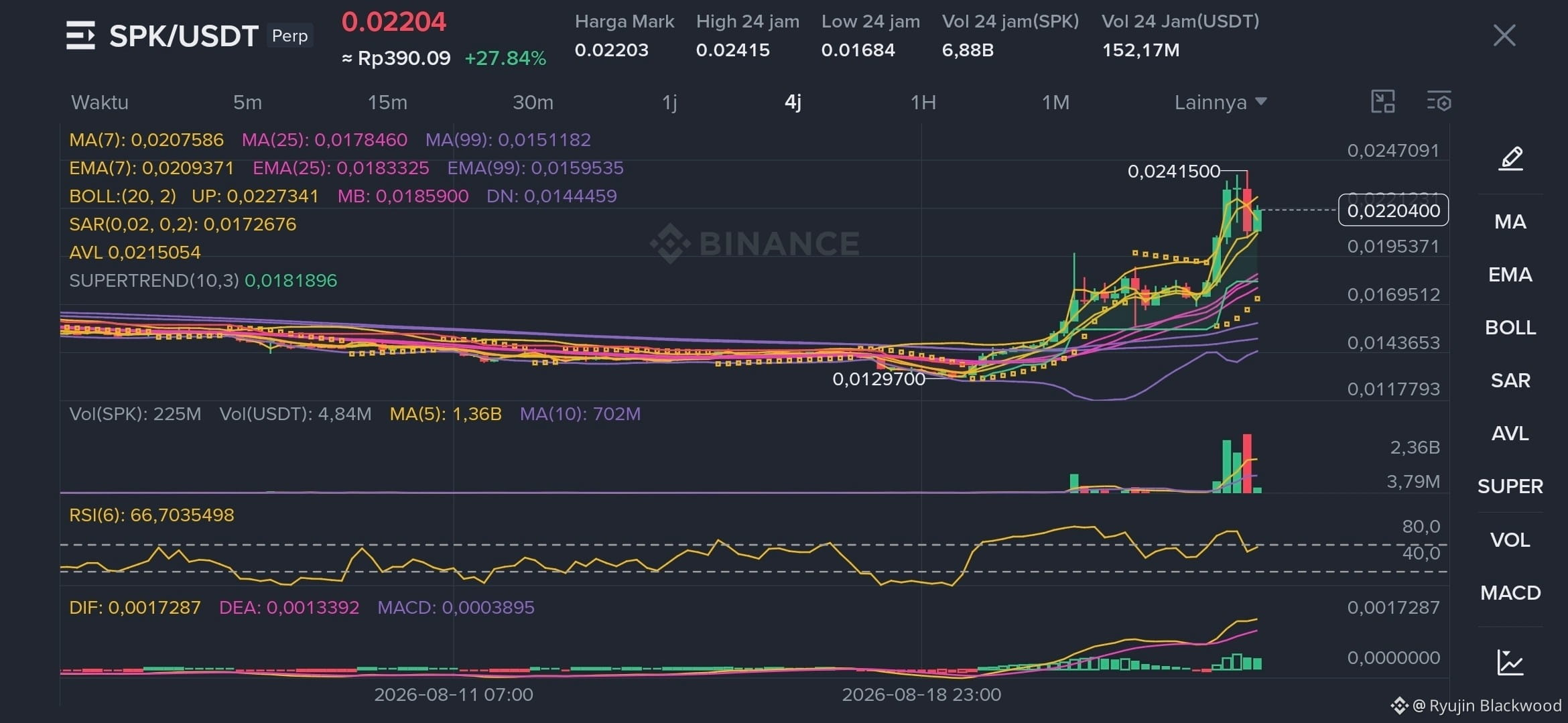
Task: Toggle the EMA indicator in the sidebar
Action: click(1510, 275)
